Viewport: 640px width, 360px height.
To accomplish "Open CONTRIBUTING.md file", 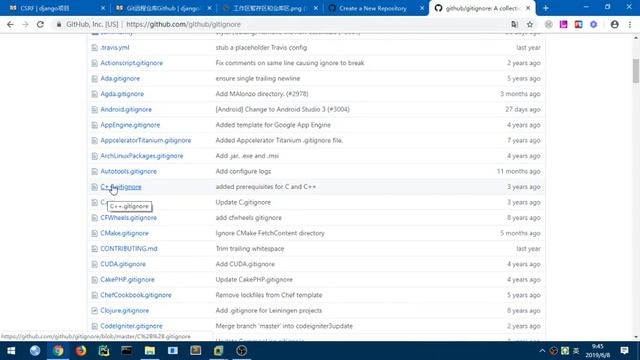I will tap(129, 249).
